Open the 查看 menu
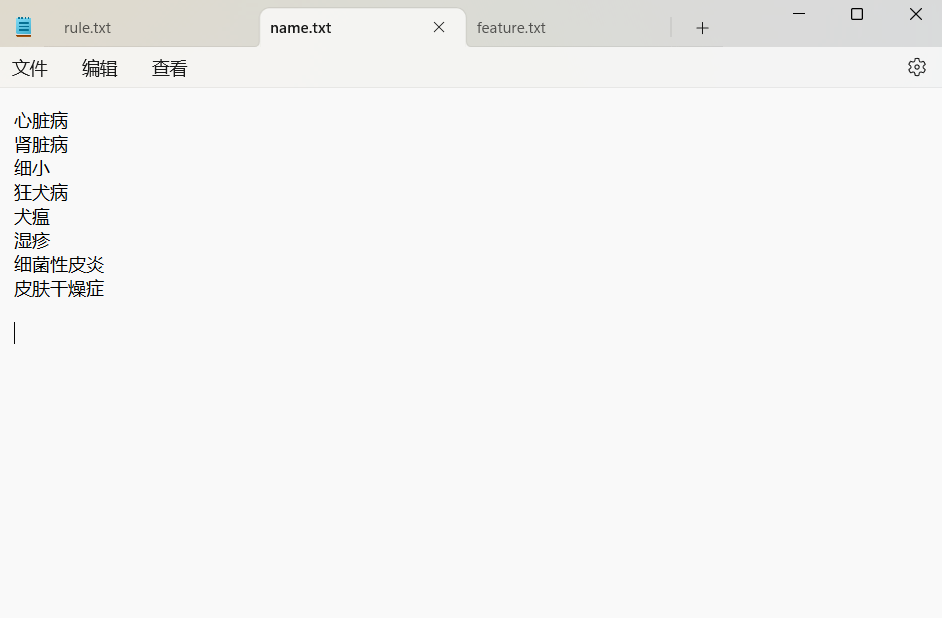The width and height of the screenshot is (942, 618). pyautogui.click(x=169, y=68)
